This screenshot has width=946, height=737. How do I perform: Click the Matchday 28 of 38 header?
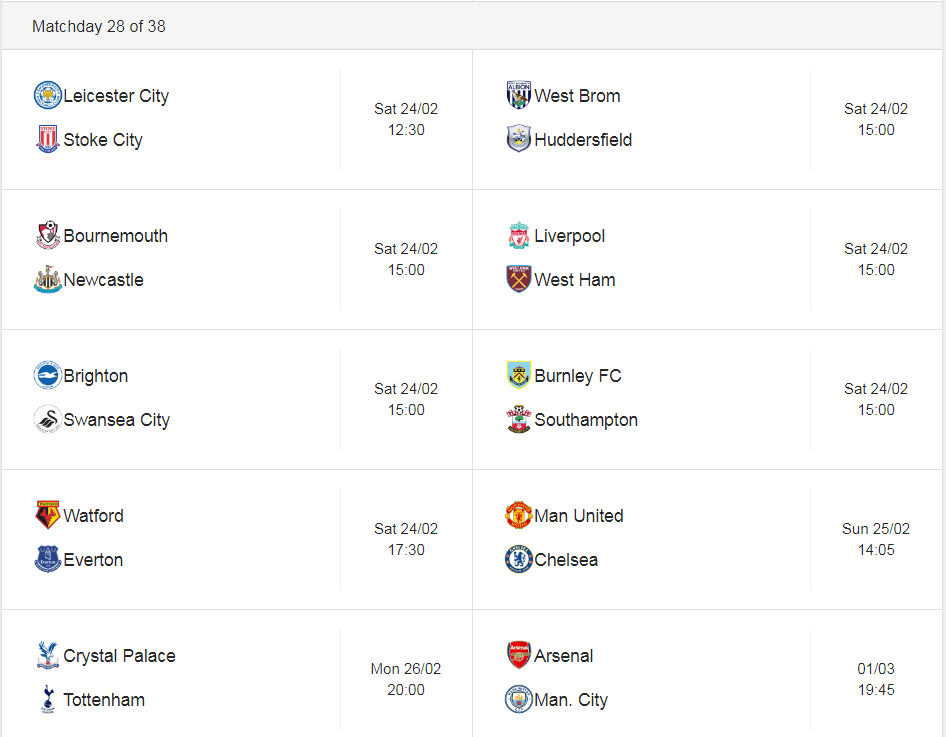99,27
